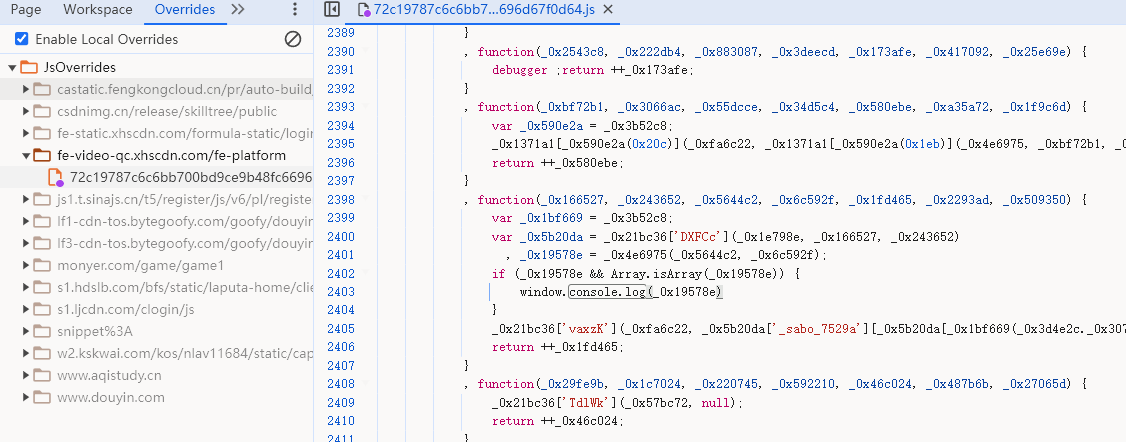Viewport: 1126px width, 442px height.
Task: Expand s1.ljcdn.com/clogin/js folder arrow
Action: [26, 309]
